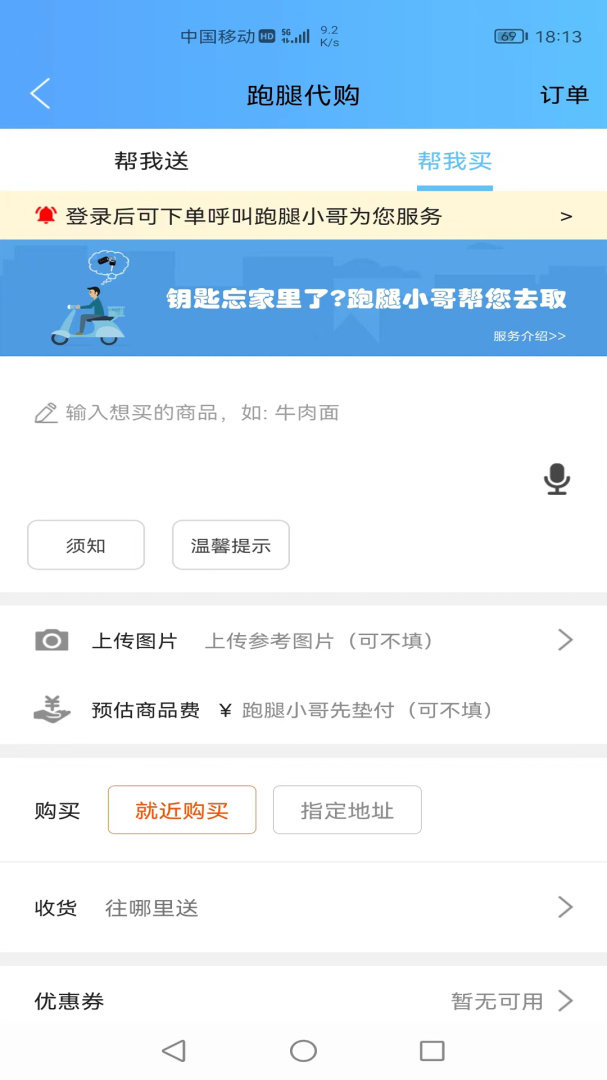Image resolution: width=607 pixels, height=1080 pixels.
Task: Tap the Android recent apps square icon
Action: coord(432,1050)
